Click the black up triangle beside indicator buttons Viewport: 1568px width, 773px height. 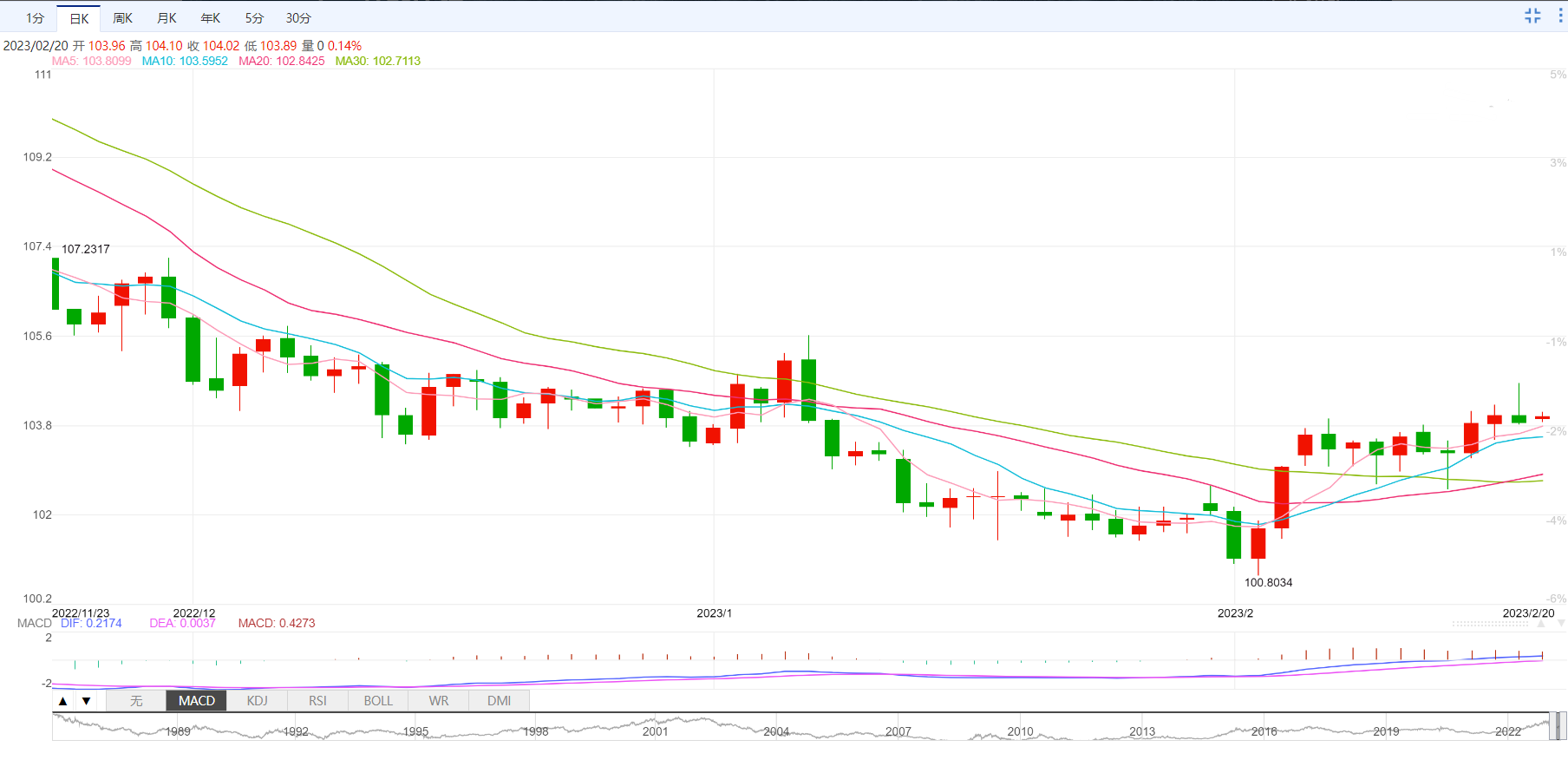tap(62, 701)
